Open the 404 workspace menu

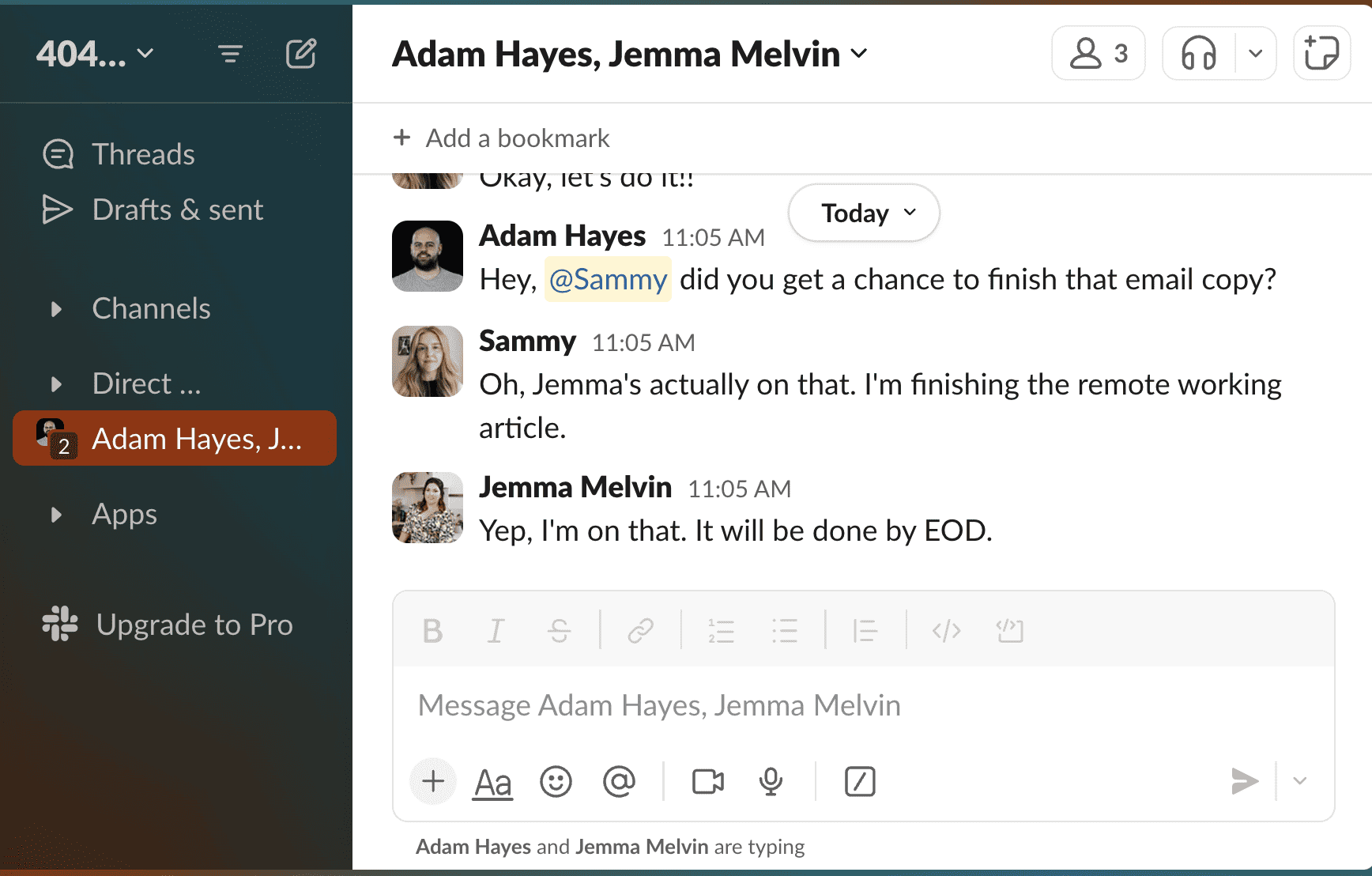click(x=94, y=54)
